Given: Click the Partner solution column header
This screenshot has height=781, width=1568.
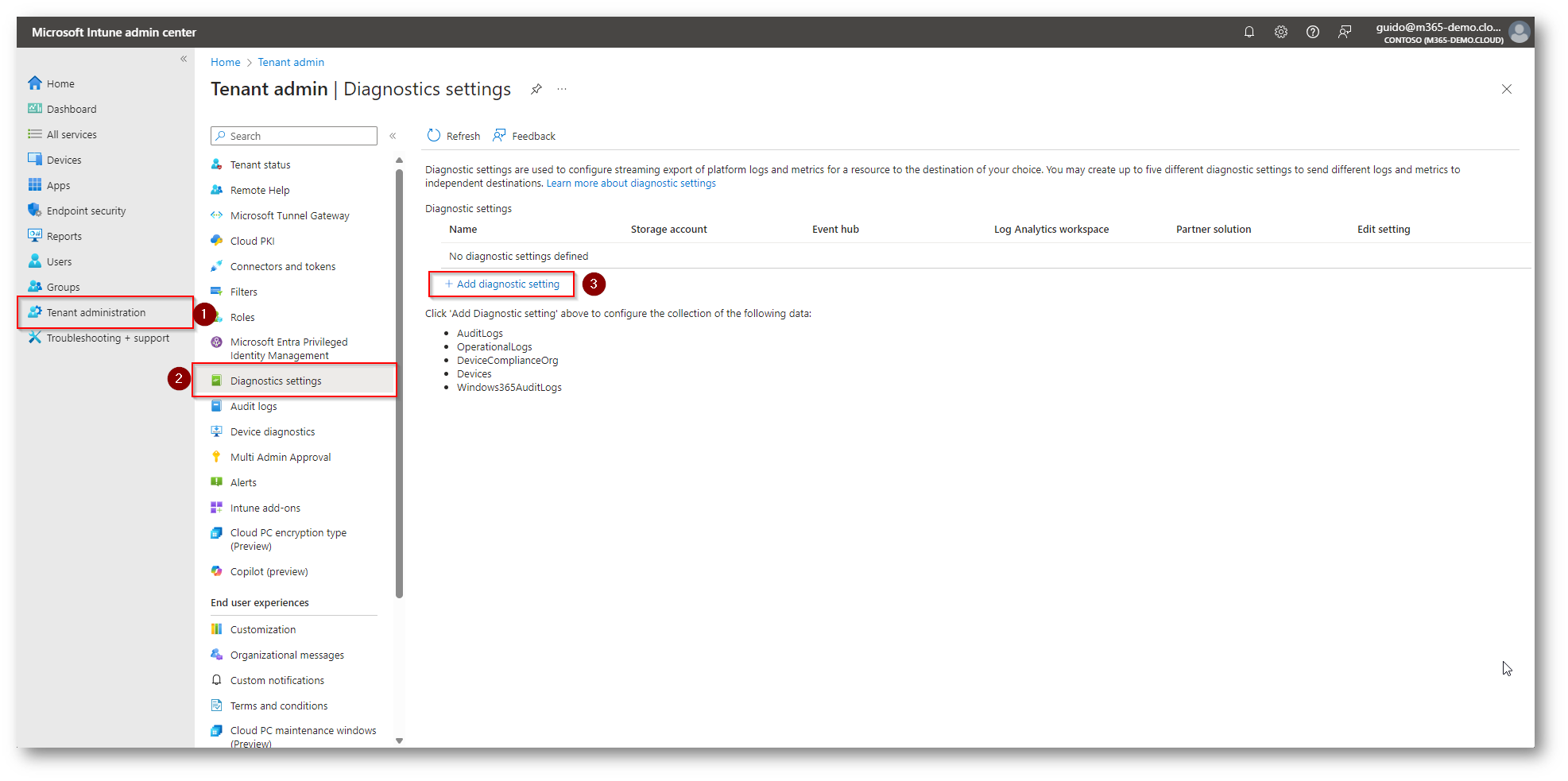Looking at the screenshot, I should (x=1214, y=229).
